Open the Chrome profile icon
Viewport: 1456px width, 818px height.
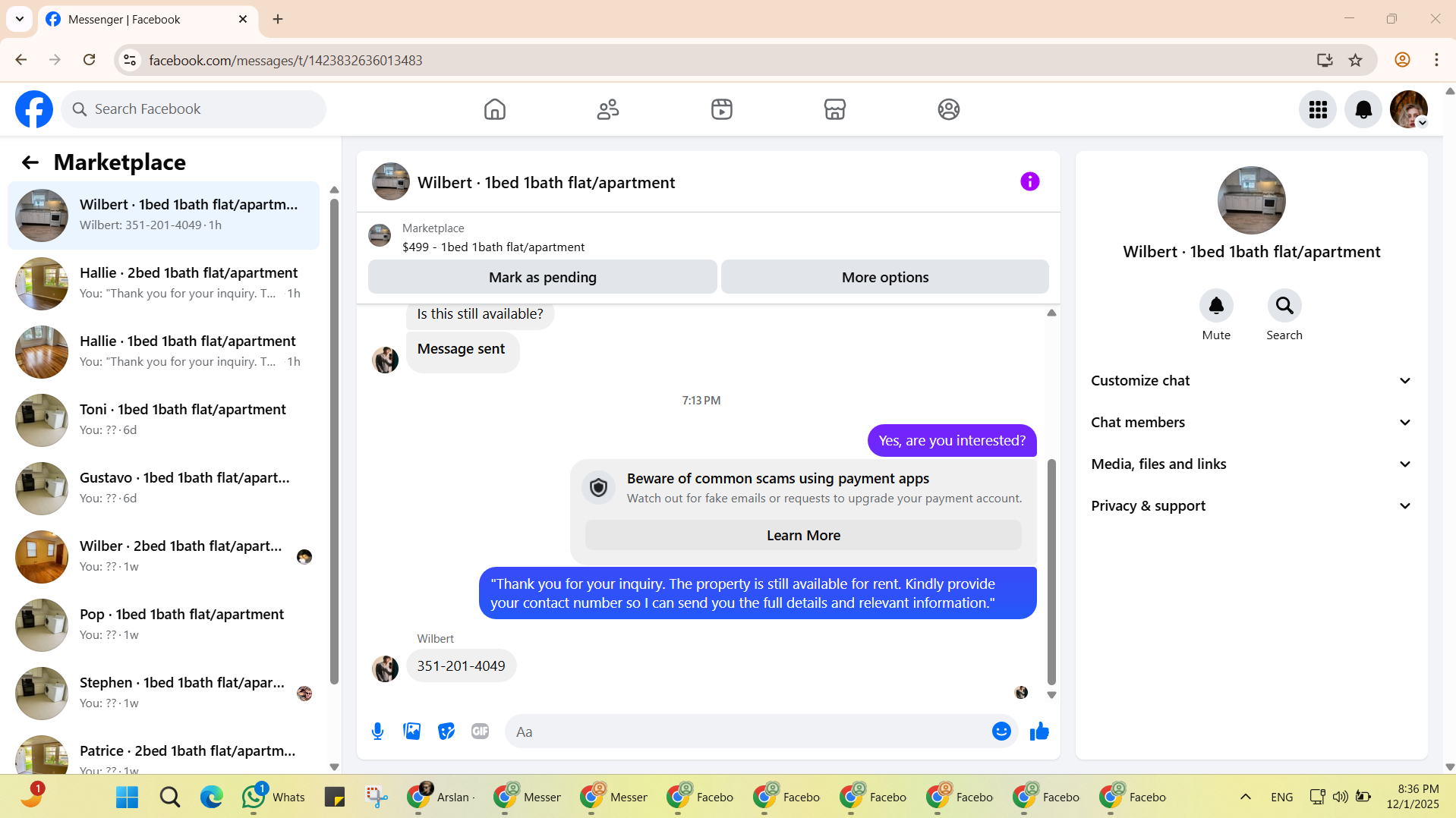(1402, 60)
